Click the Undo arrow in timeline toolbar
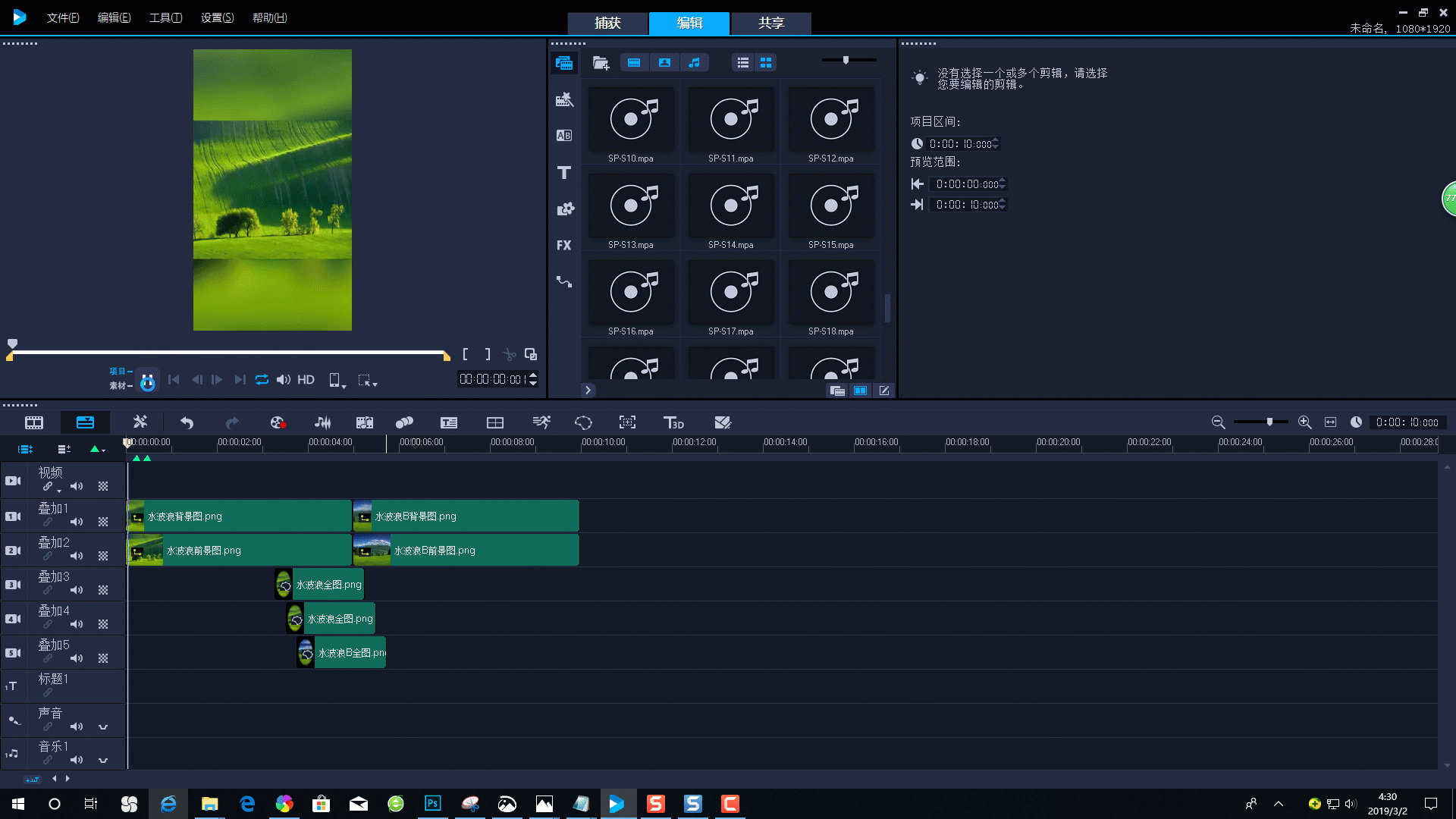The width and height of the screenshot is (1456, 819). coord(187,422)
